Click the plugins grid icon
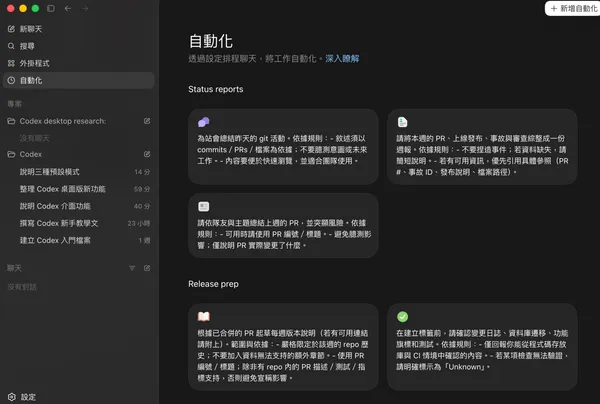600x404 pixels. 11,64
